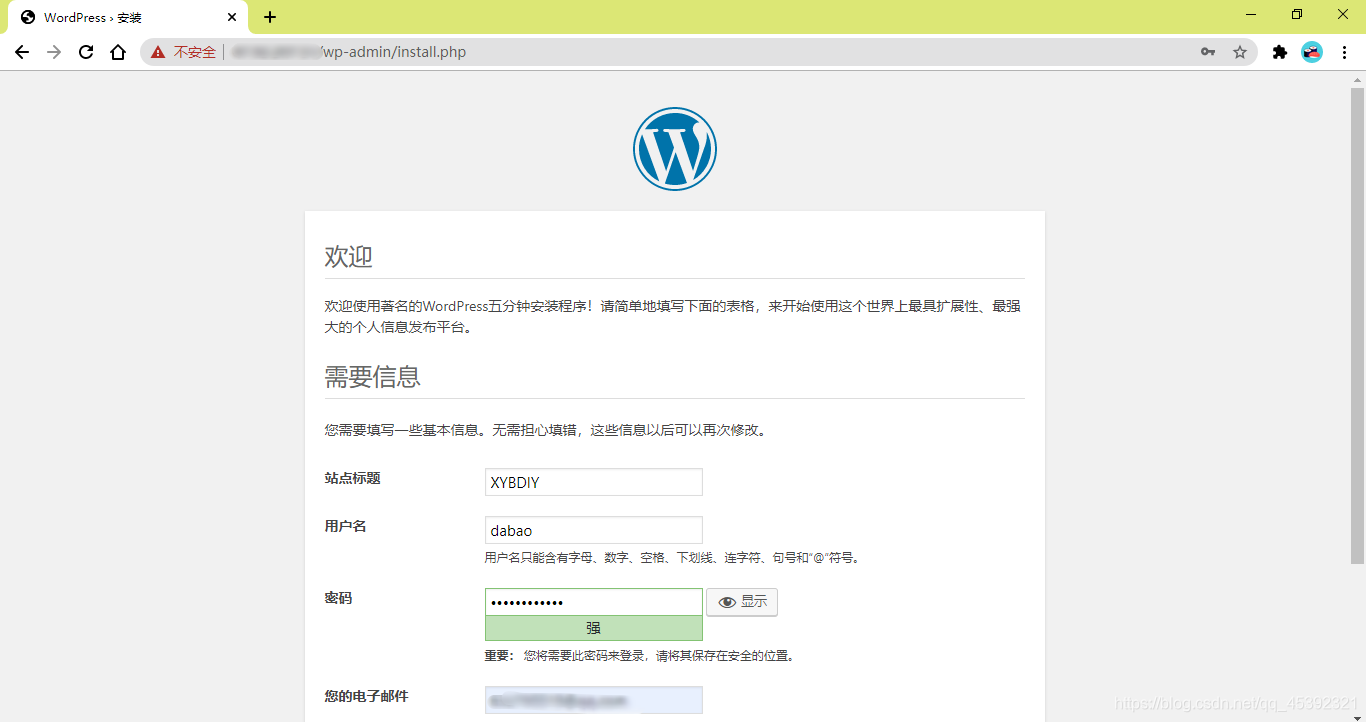This screenshot has width=1366, height=722.
Task: Focus the 用户名 field containing dabao
Action: [x=594, y=530]
